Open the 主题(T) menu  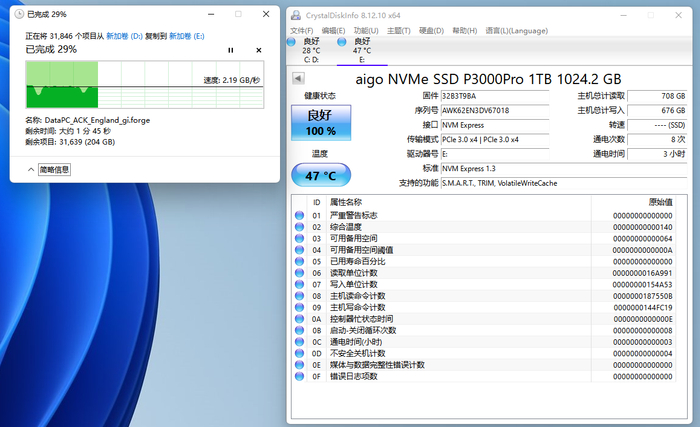(398, 30)
